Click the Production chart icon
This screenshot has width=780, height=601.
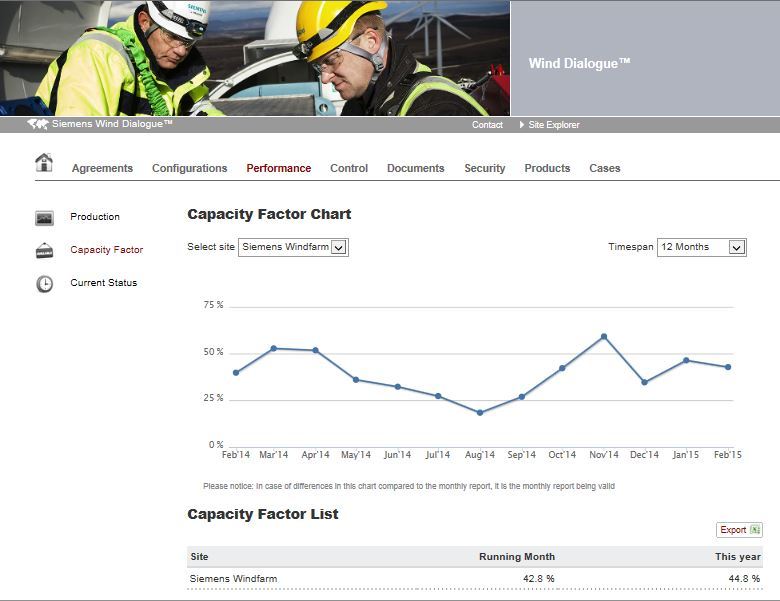click(44, 218)
